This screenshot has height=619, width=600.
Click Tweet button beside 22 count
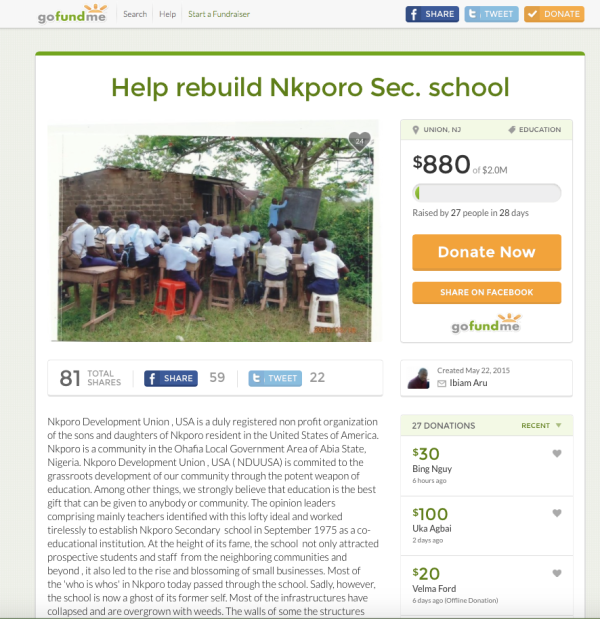[275, 378]
